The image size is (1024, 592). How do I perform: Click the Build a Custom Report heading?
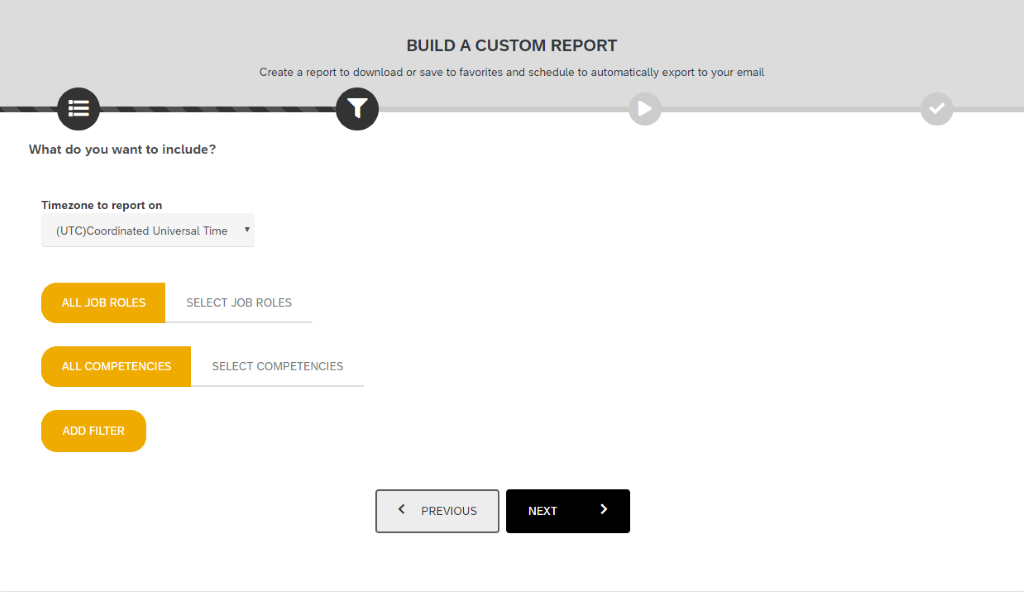coord(511,46)
